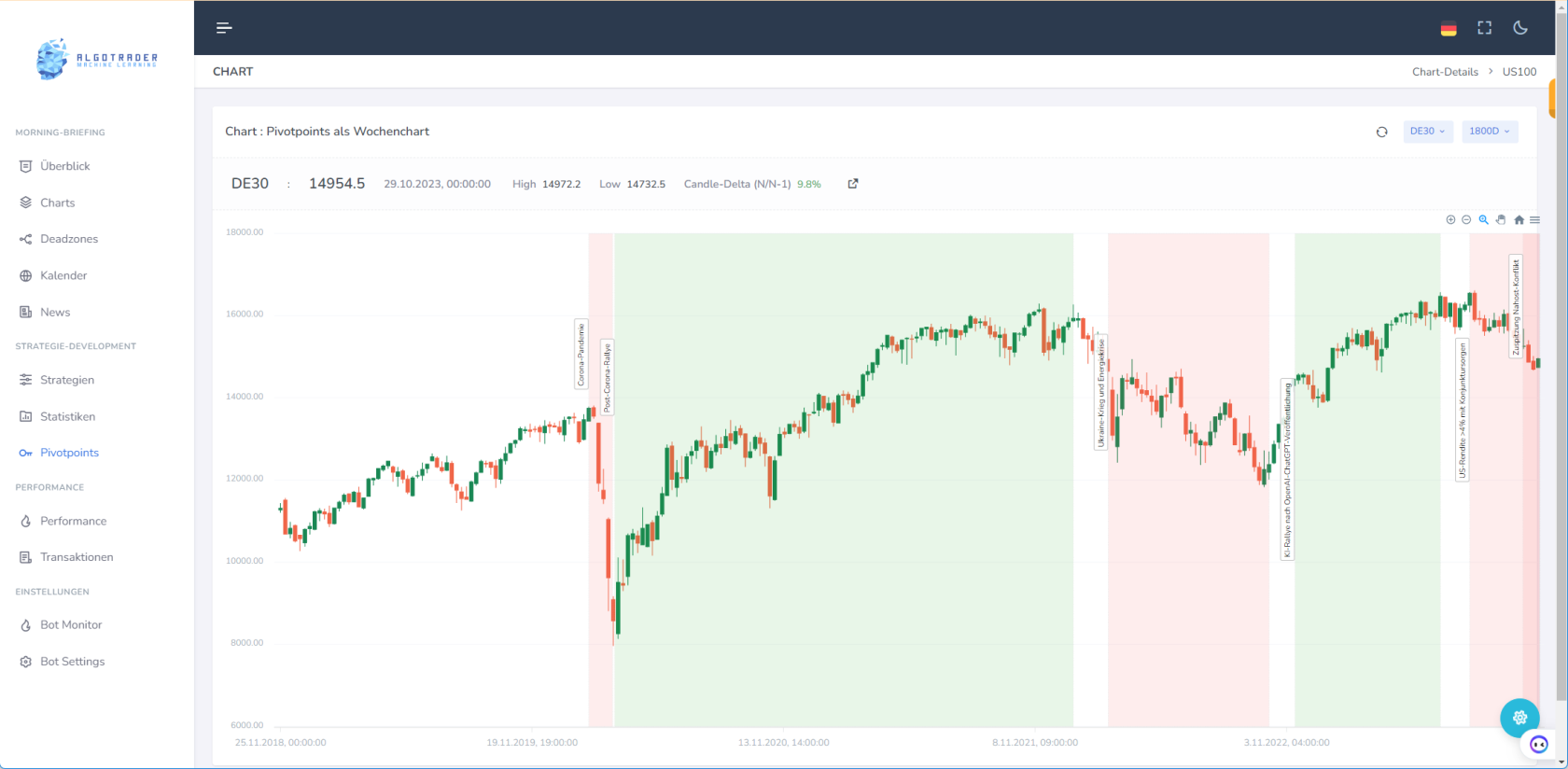This screenshot has height=769, width=1568.
Task: Click the Low 14732.5 value
Action: tap(646, 185)
